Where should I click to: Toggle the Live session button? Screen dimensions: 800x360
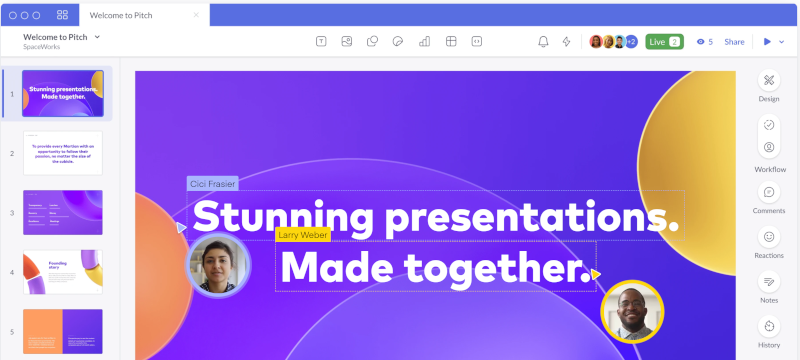pos(664,42)
